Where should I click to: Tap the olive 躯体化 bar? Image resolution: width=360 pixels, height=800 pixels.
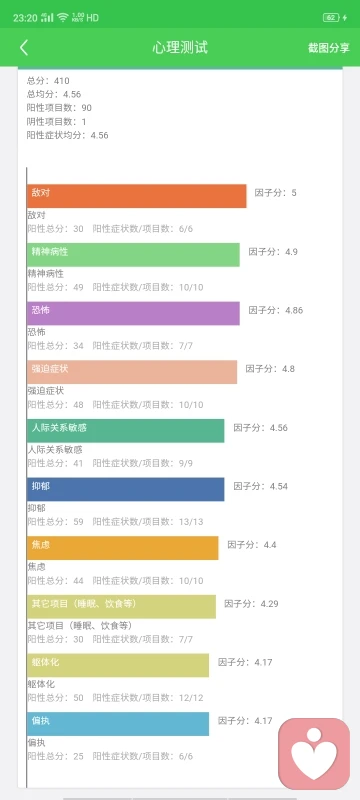point(118,665)
